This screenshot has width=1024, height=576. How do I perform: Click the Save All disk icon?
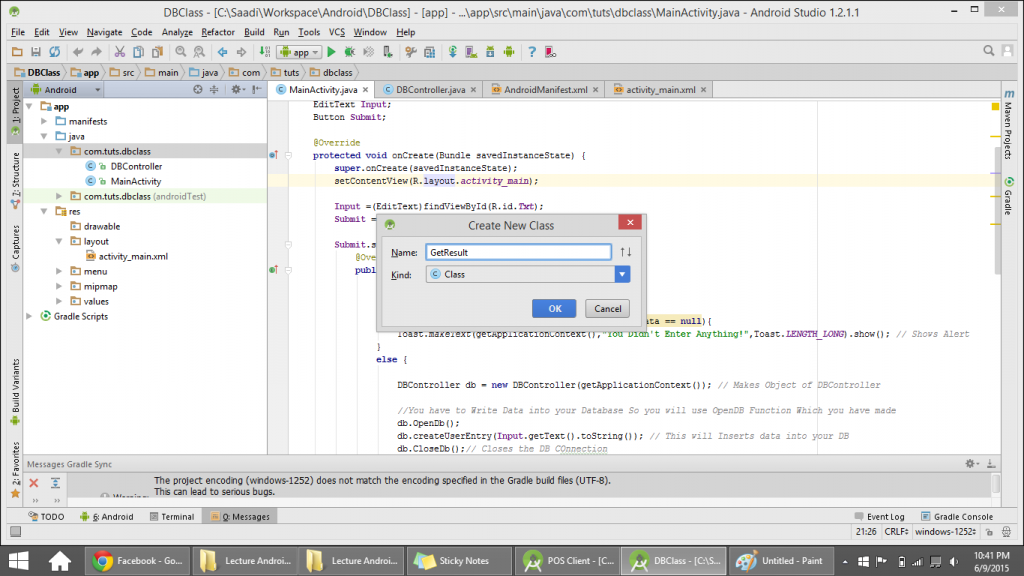[x=36, y=51]
